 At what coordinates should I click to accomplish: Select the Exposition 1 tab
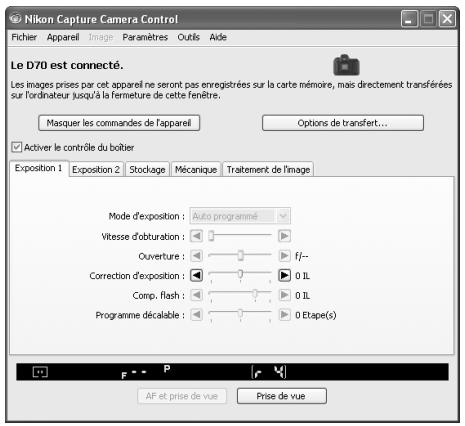point(39,168)
